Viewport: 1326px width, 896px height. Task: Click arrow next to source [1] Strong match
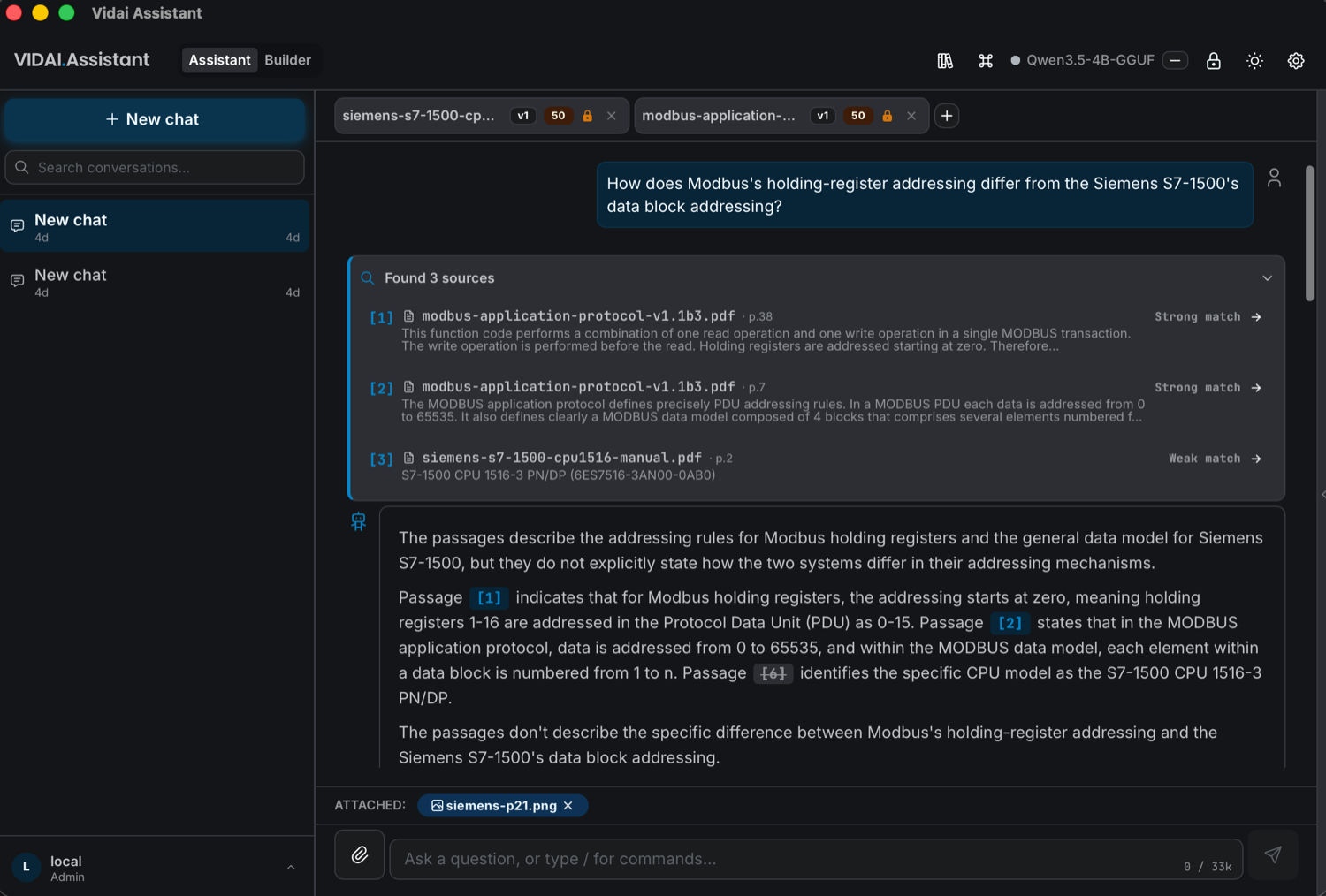pos(1256,316)
